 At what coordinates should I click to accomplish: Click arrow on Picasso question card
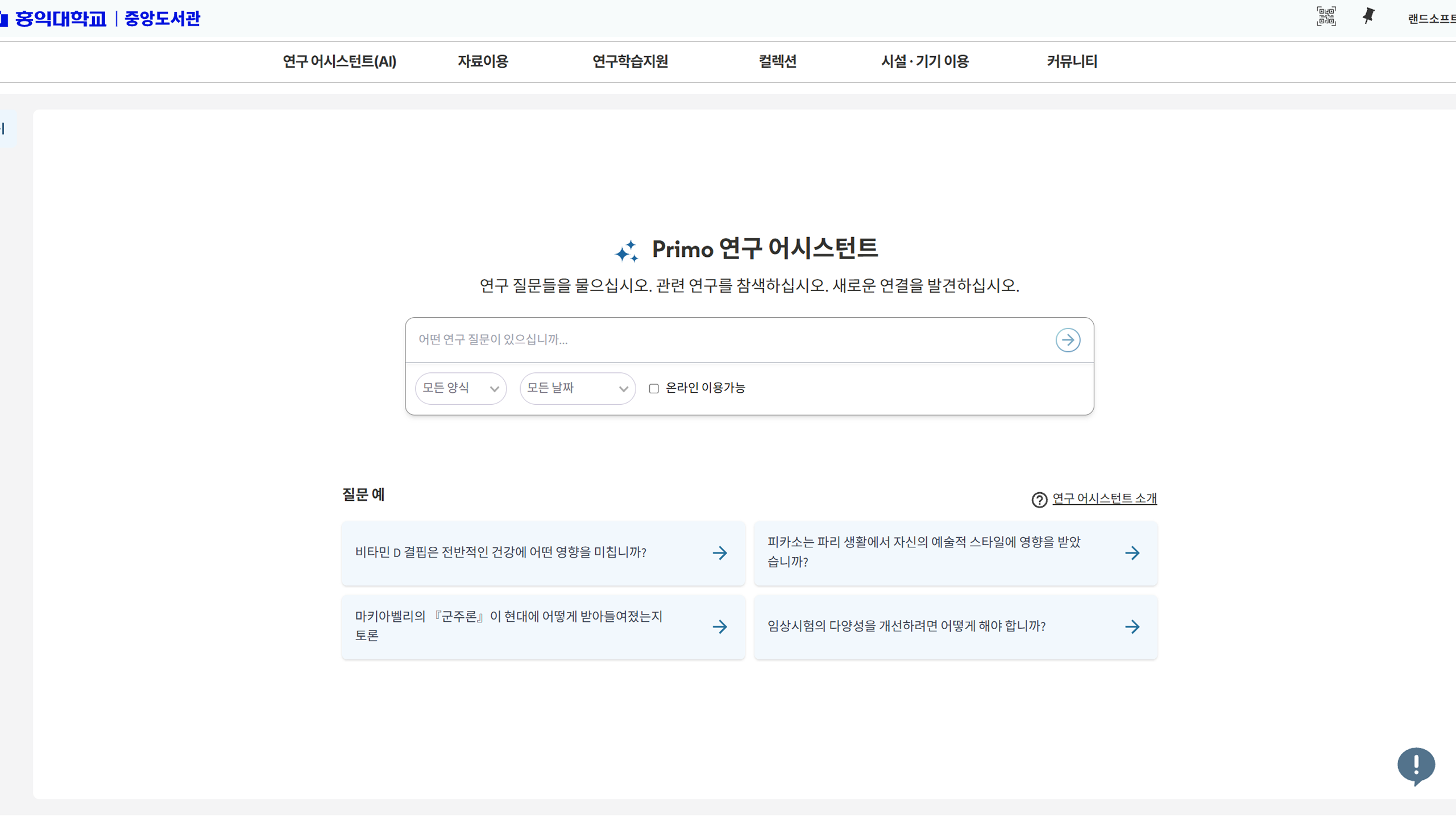click(1132, 552)
